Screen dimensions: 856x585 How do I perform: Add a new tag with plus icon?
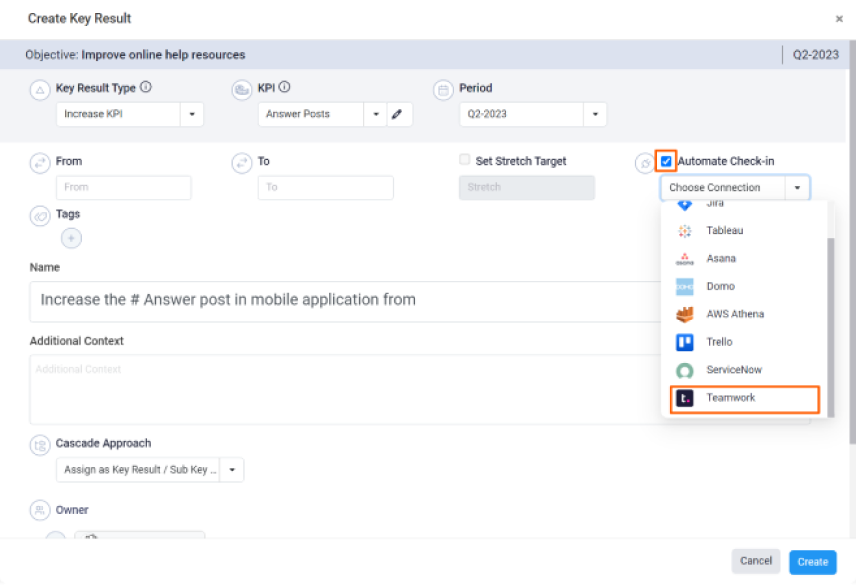click(x=72, y=238)
